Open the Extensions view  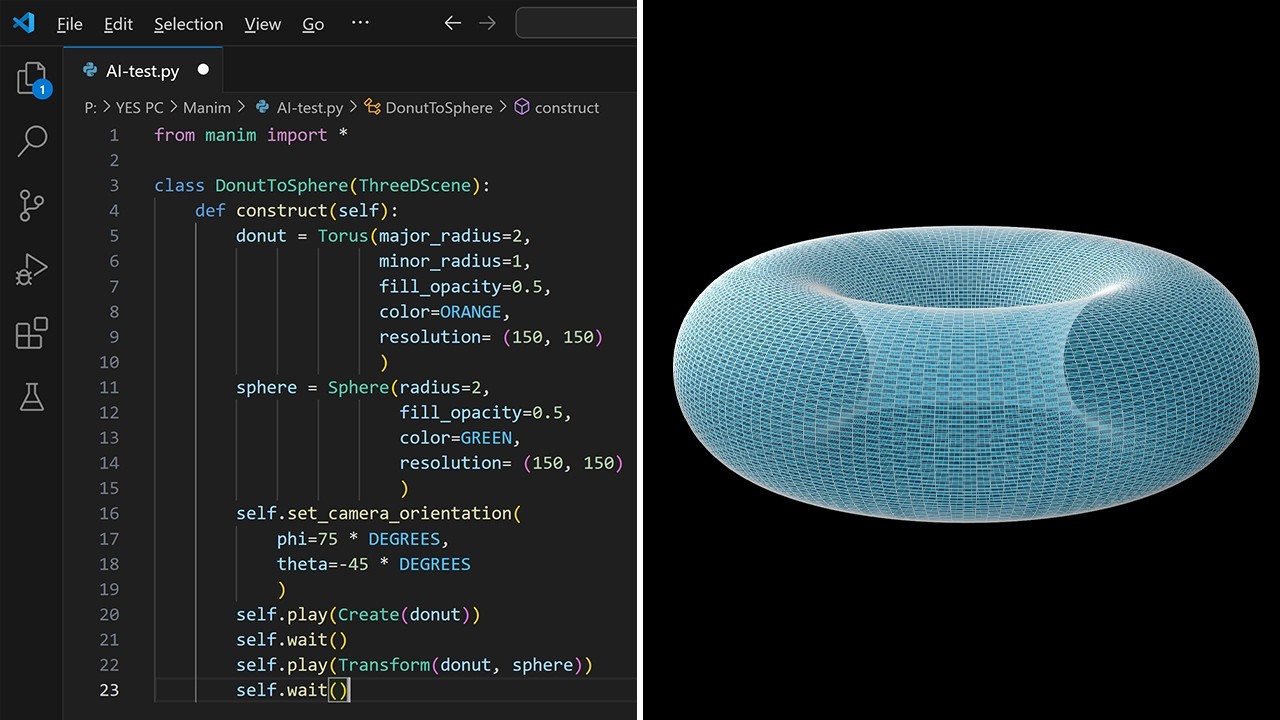point(32,333)
